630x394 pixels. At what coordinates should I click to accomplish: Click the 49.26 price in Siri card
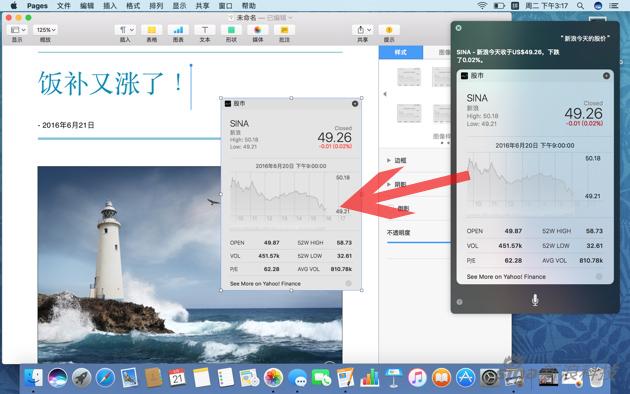pos(583,113)
